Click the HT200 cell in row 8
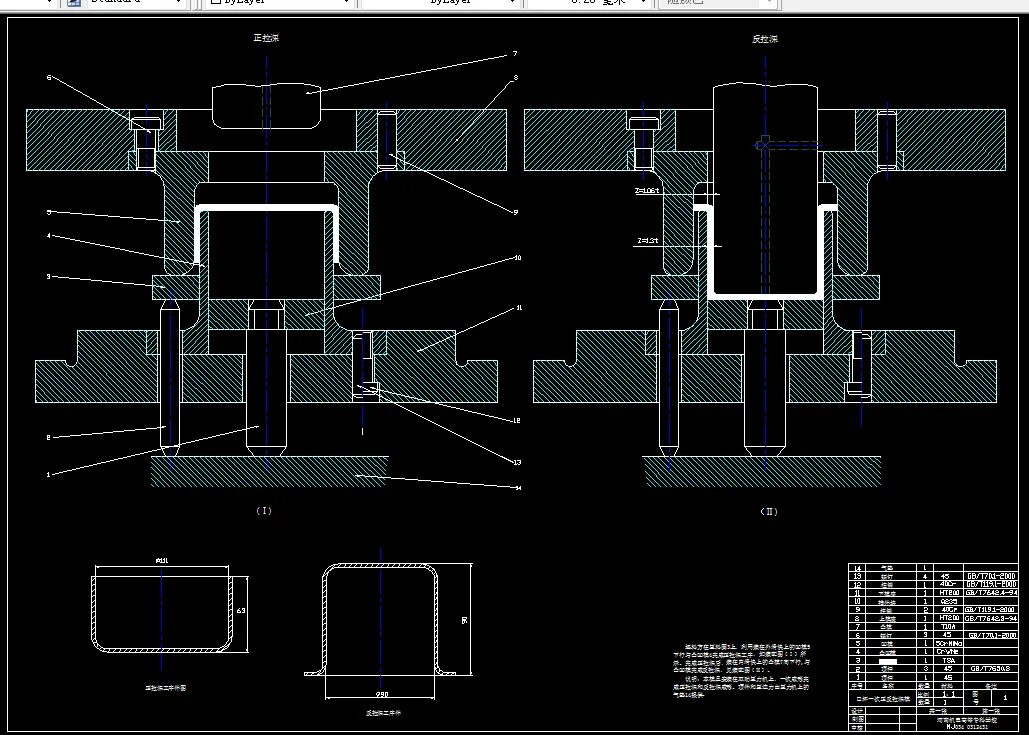The image size is (1029, 735). (x=946, y=618)
